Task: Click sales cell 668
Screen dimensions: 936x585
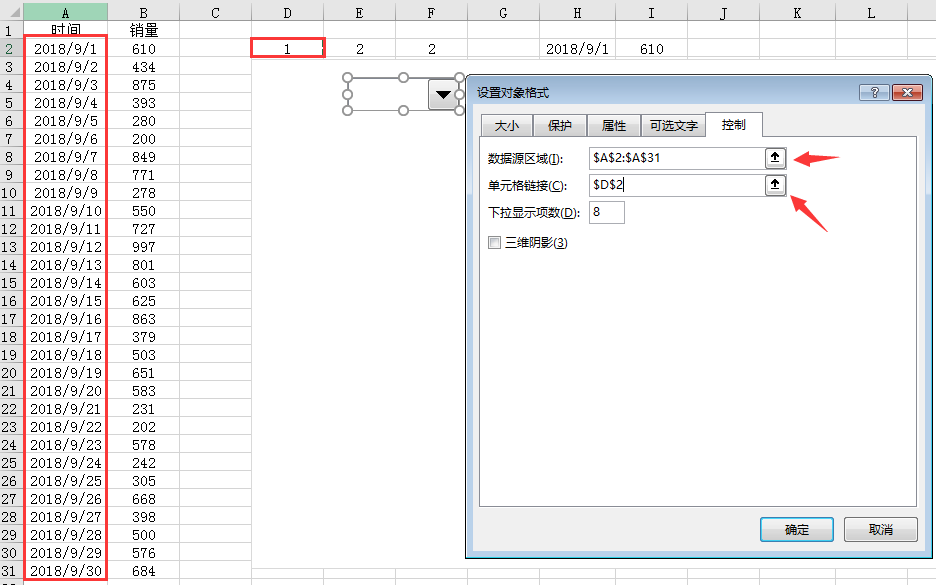Action: pos(143,498)
